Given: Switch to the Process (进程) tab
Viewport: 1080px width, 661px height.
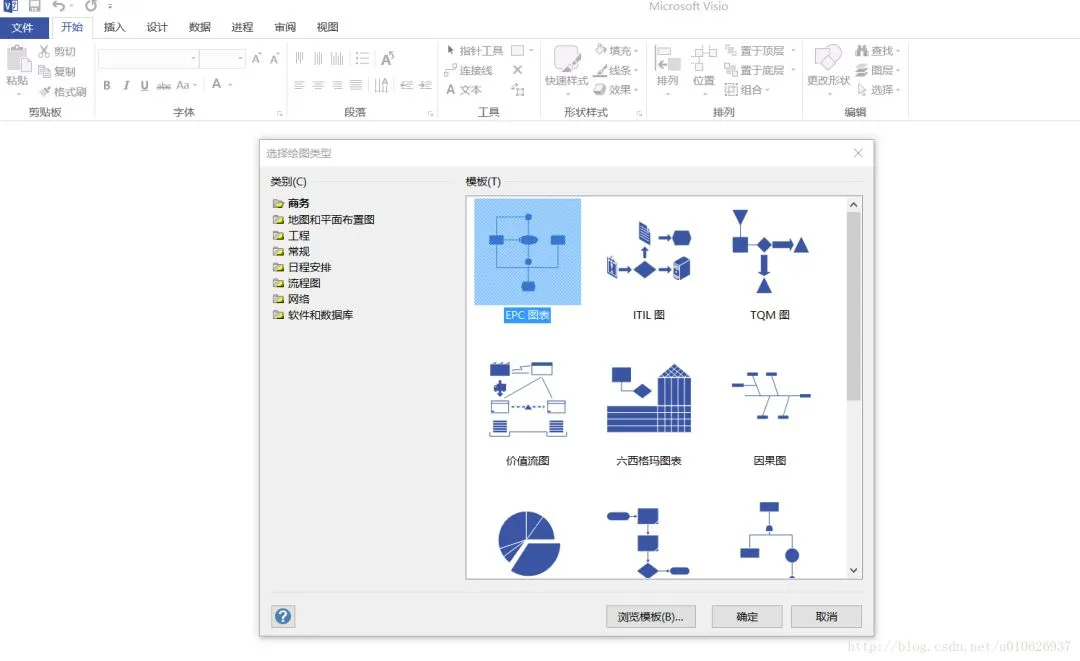Looking at the screenshot, I should pos(242,28).
